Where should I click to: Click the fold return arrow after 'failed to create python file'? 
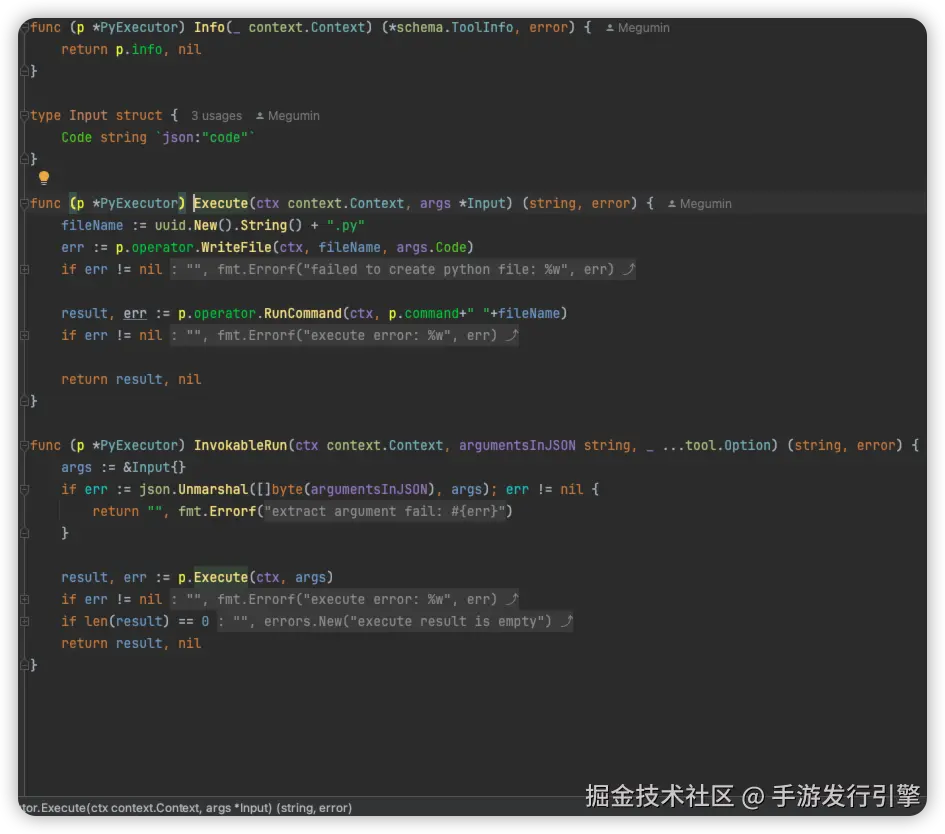[629, 269]
